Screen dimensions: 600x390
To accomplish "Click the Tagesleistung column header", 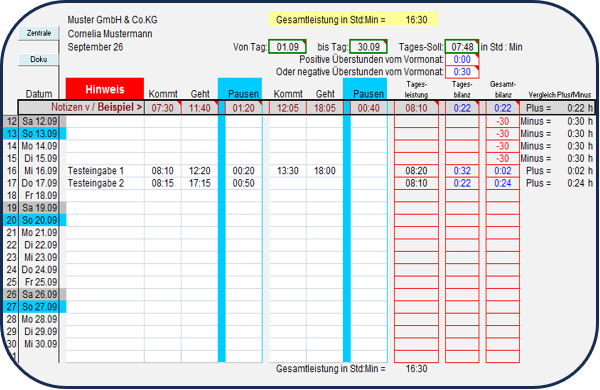I will 416,89.
